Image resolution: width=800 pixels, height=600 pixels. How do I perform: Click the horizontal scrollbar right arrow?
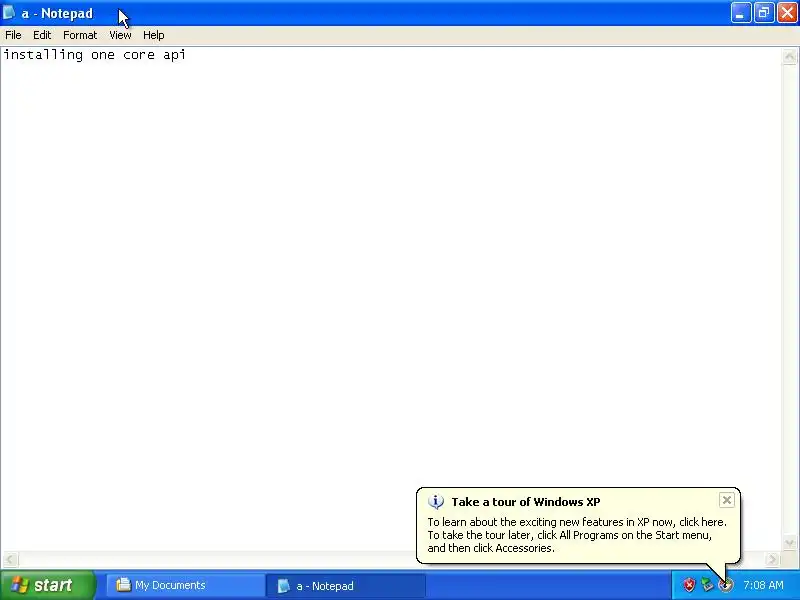pos(772,559)
